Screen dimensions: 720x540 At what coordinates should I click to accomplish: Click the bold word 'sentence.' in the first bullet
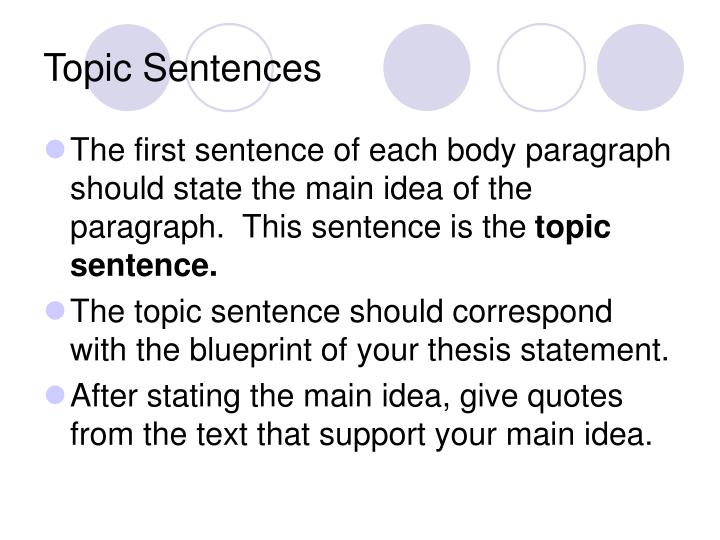144,265
